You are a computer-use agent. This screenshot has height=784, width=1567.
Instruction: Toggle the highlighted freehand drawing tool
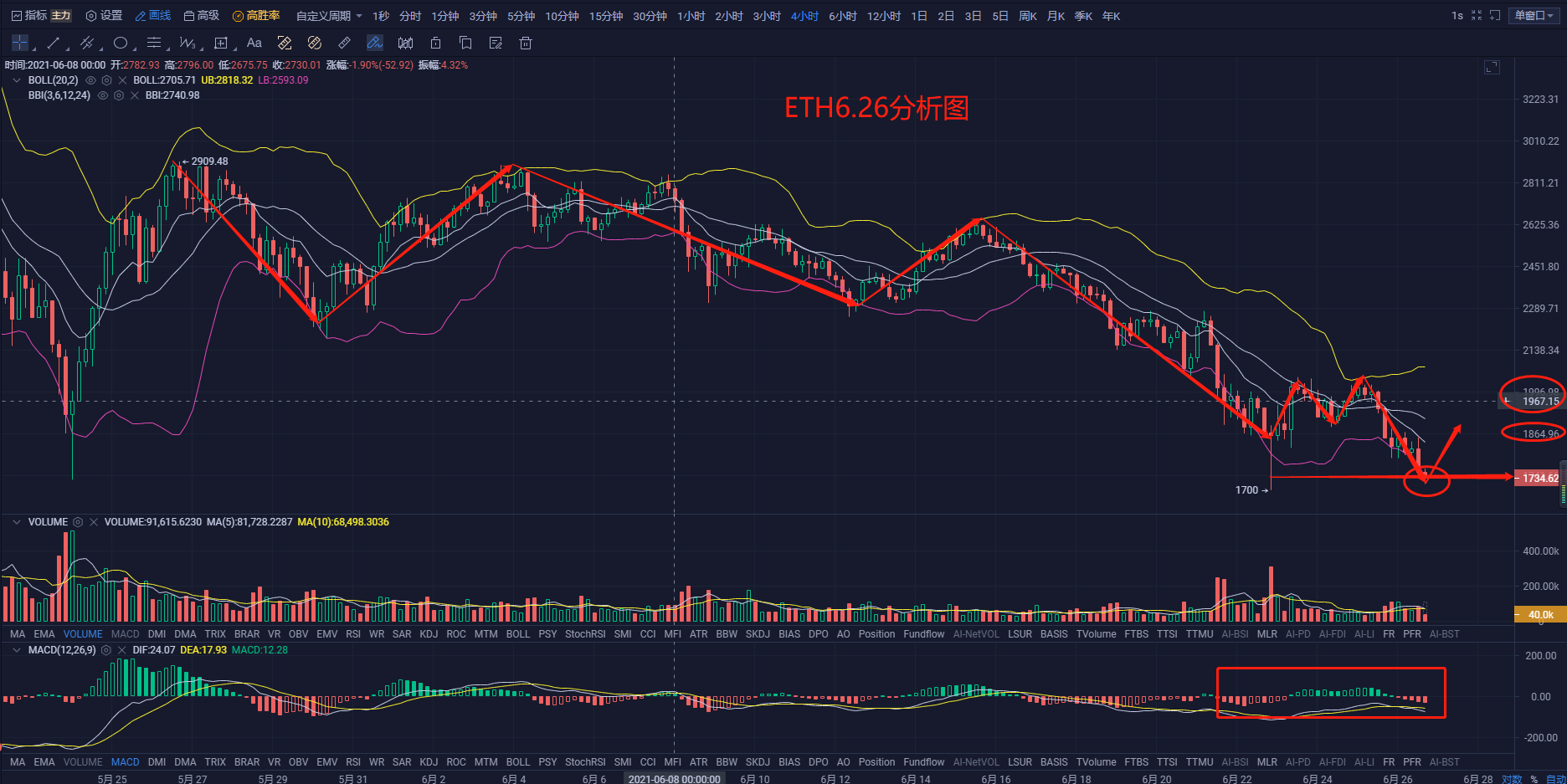tap(374, 43)
